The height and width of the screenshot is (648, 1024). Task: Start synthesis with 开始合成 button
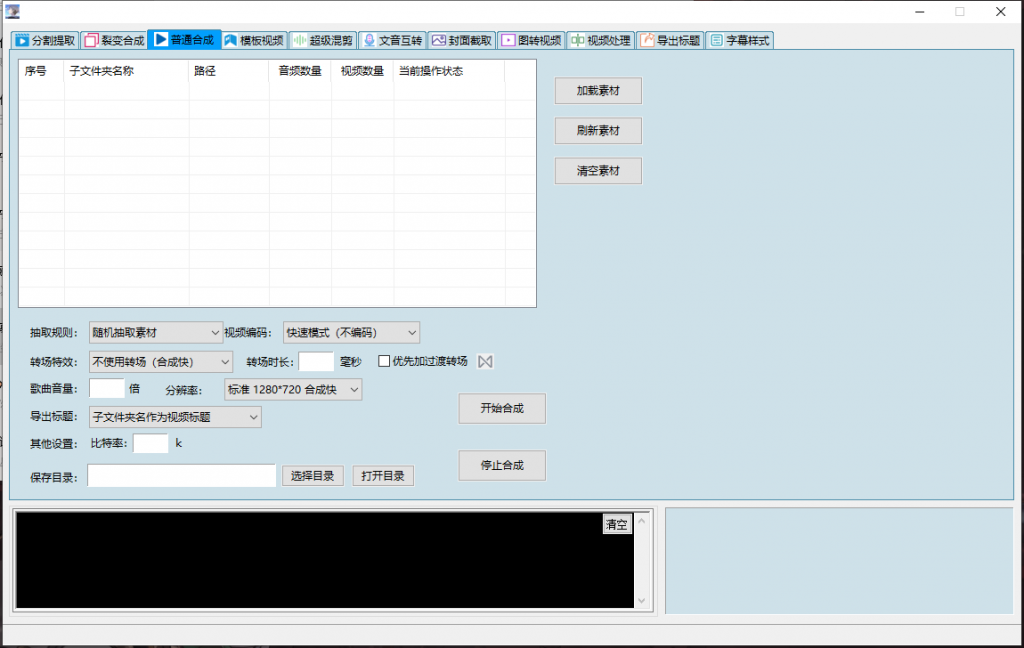point(502,408)
